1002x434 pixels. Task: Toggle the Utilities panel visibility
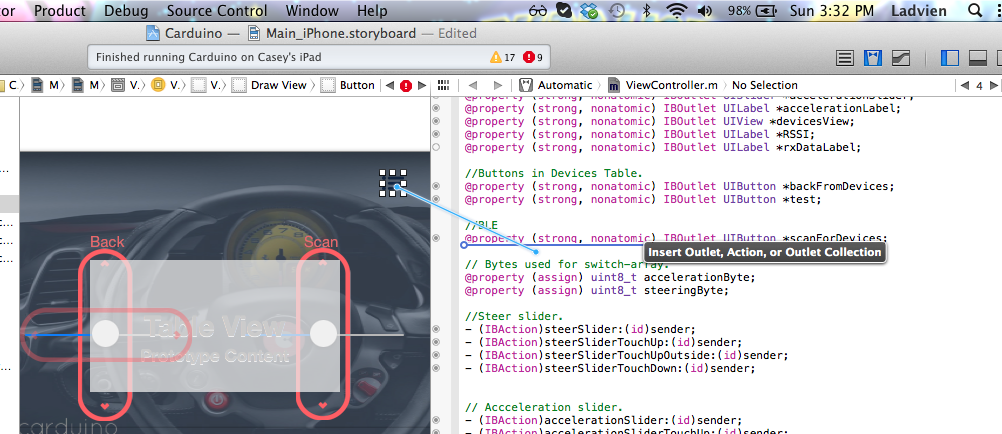click(996, 58)
